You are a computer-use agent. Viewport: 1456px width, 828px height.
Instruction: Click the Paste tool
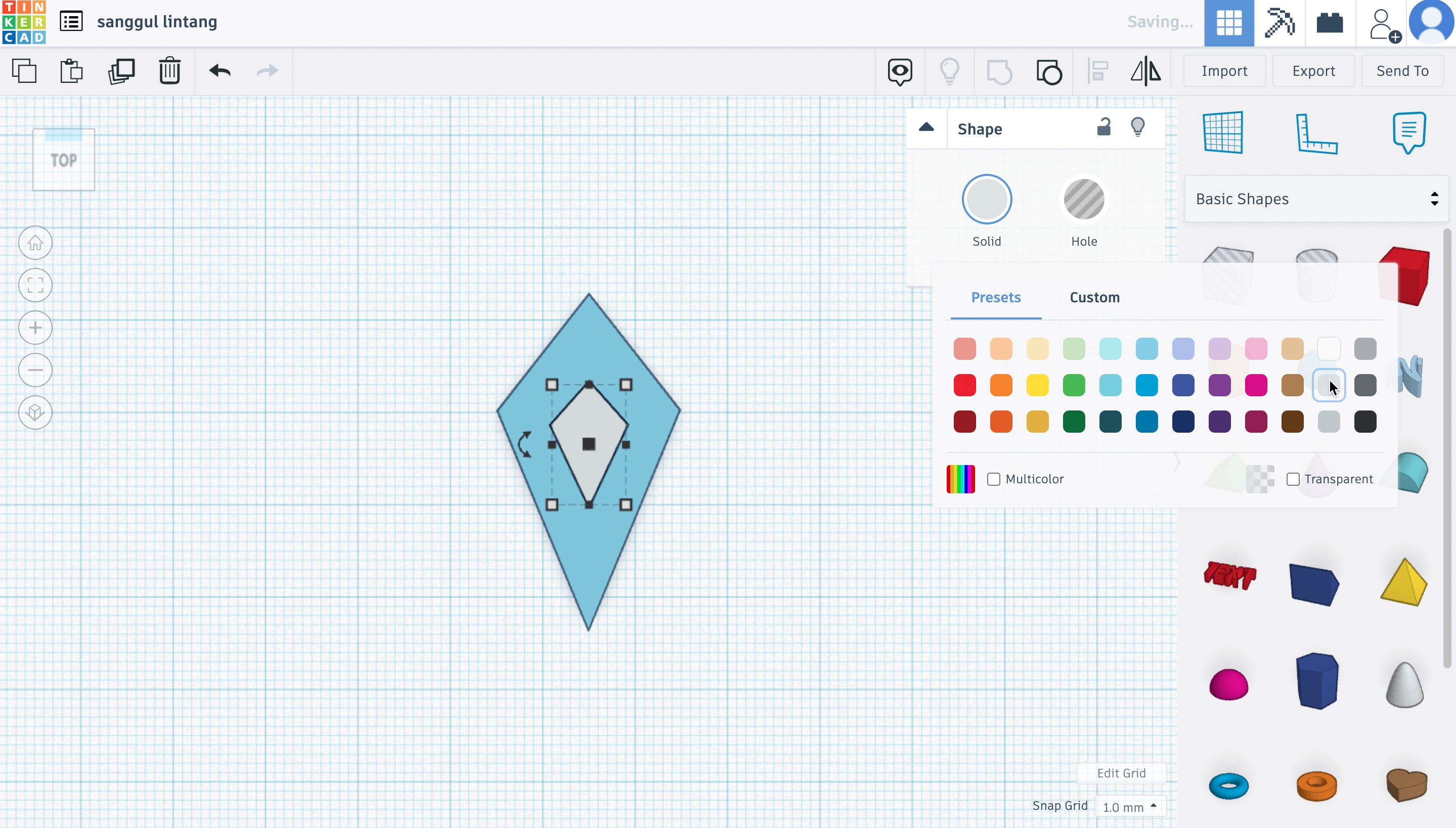(72, 71)
